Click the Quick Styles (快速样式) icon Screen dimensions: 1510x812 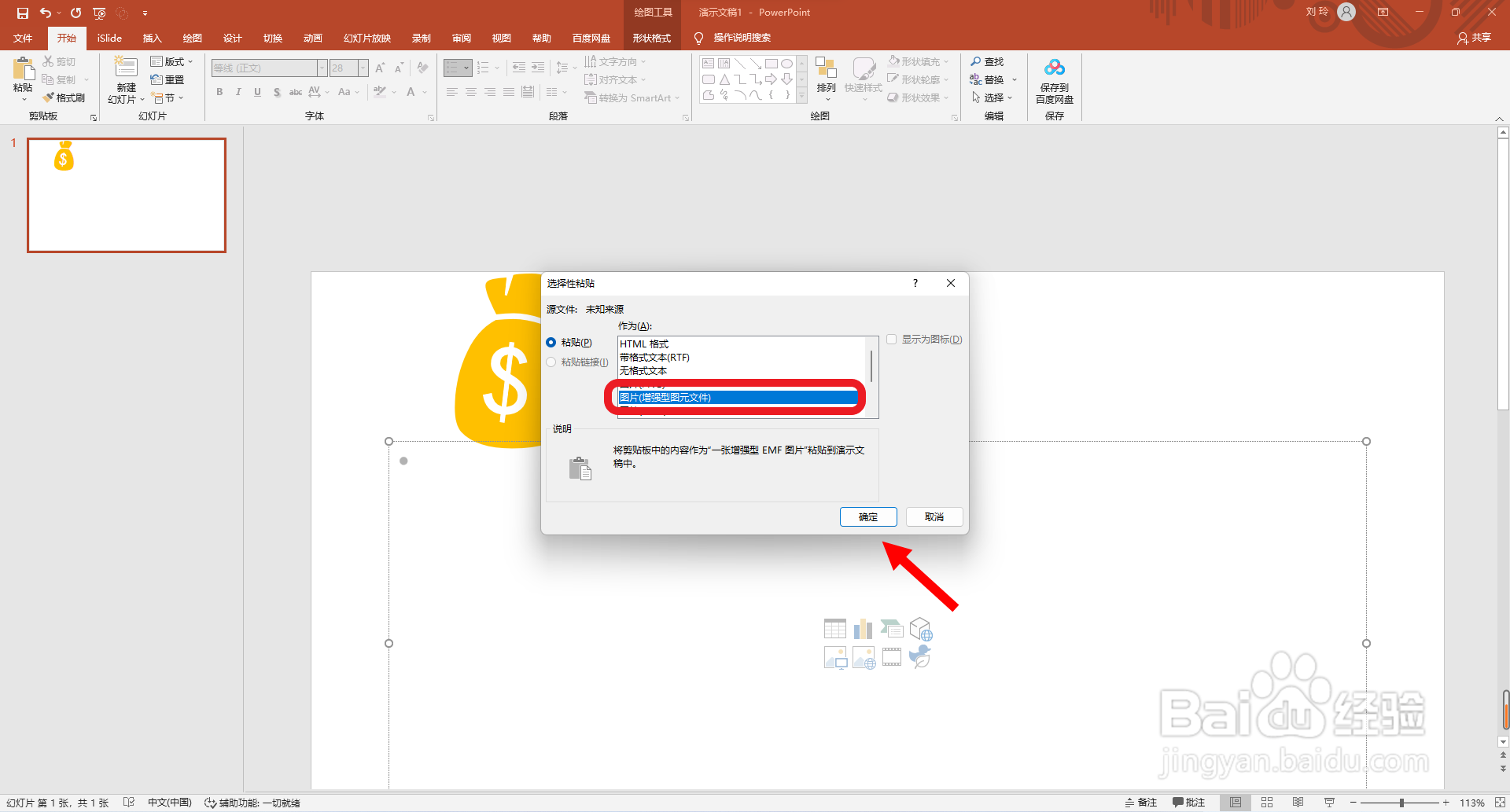point(864,68)
